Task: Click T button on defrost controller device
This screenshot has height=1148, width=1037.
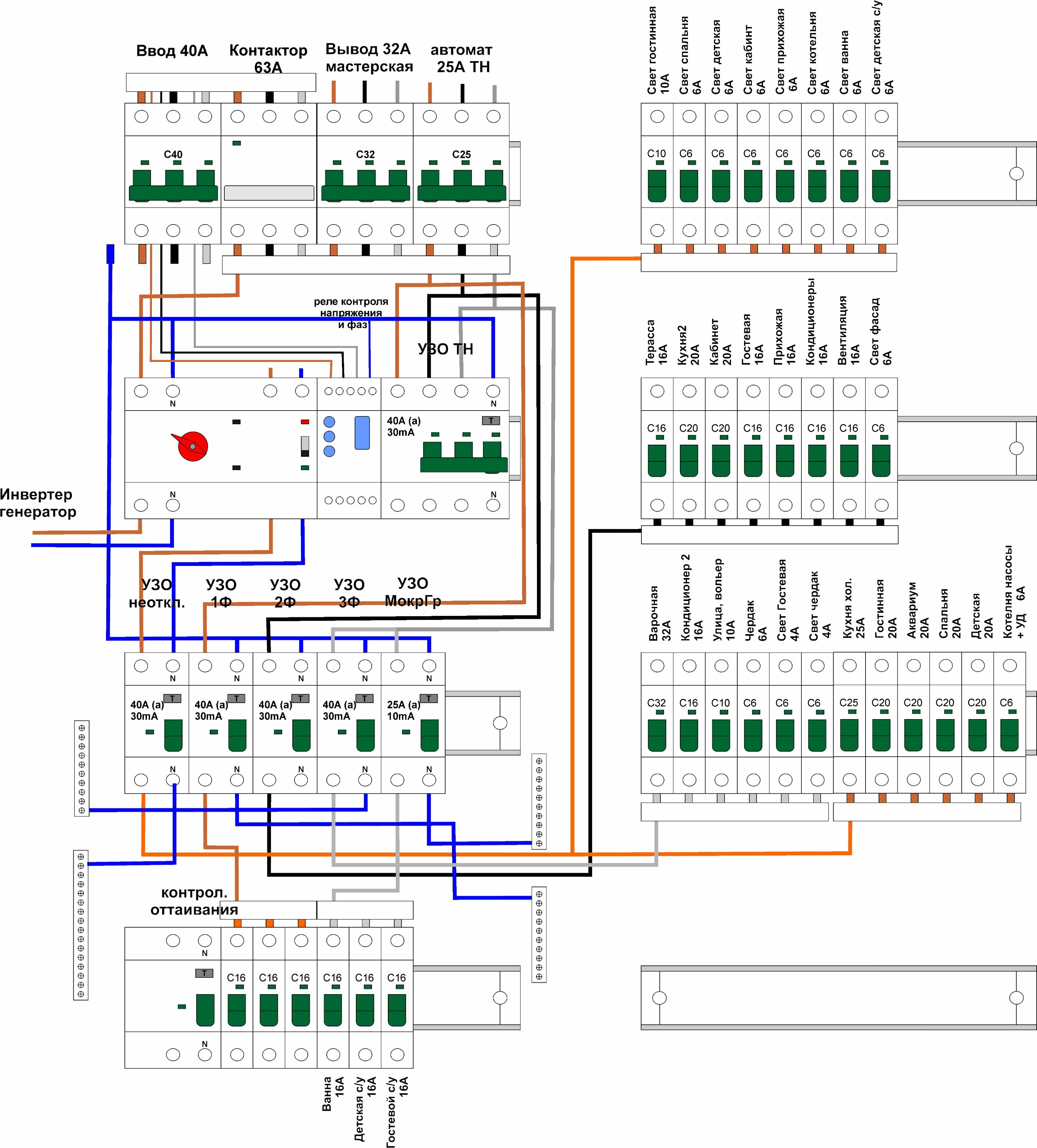Action: point(204,973)
